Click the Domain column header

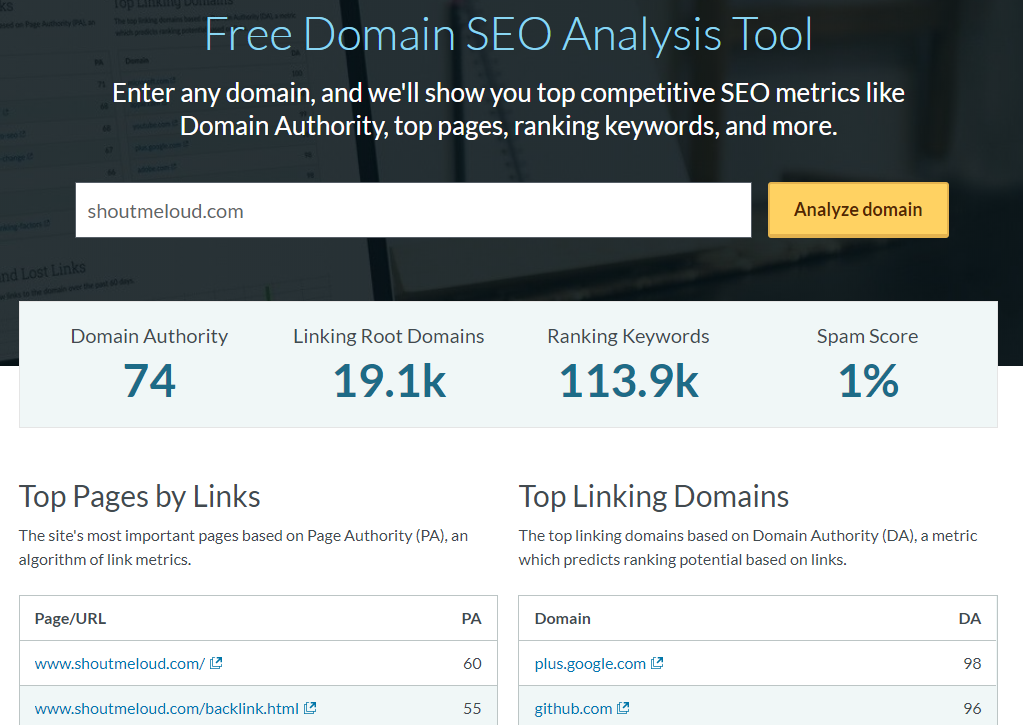pyautogui.click(x=562, y=619)
